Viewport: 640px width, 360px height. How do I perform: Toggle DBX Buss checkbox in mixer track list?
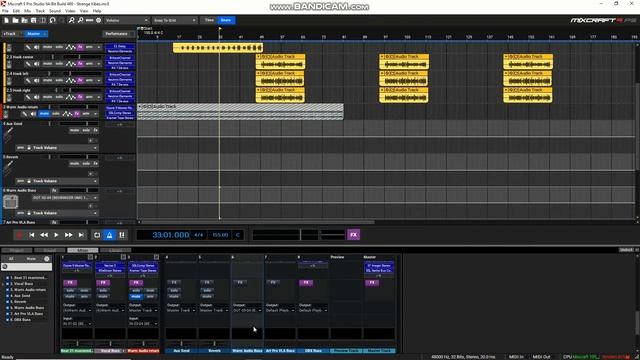pos(7,320)
